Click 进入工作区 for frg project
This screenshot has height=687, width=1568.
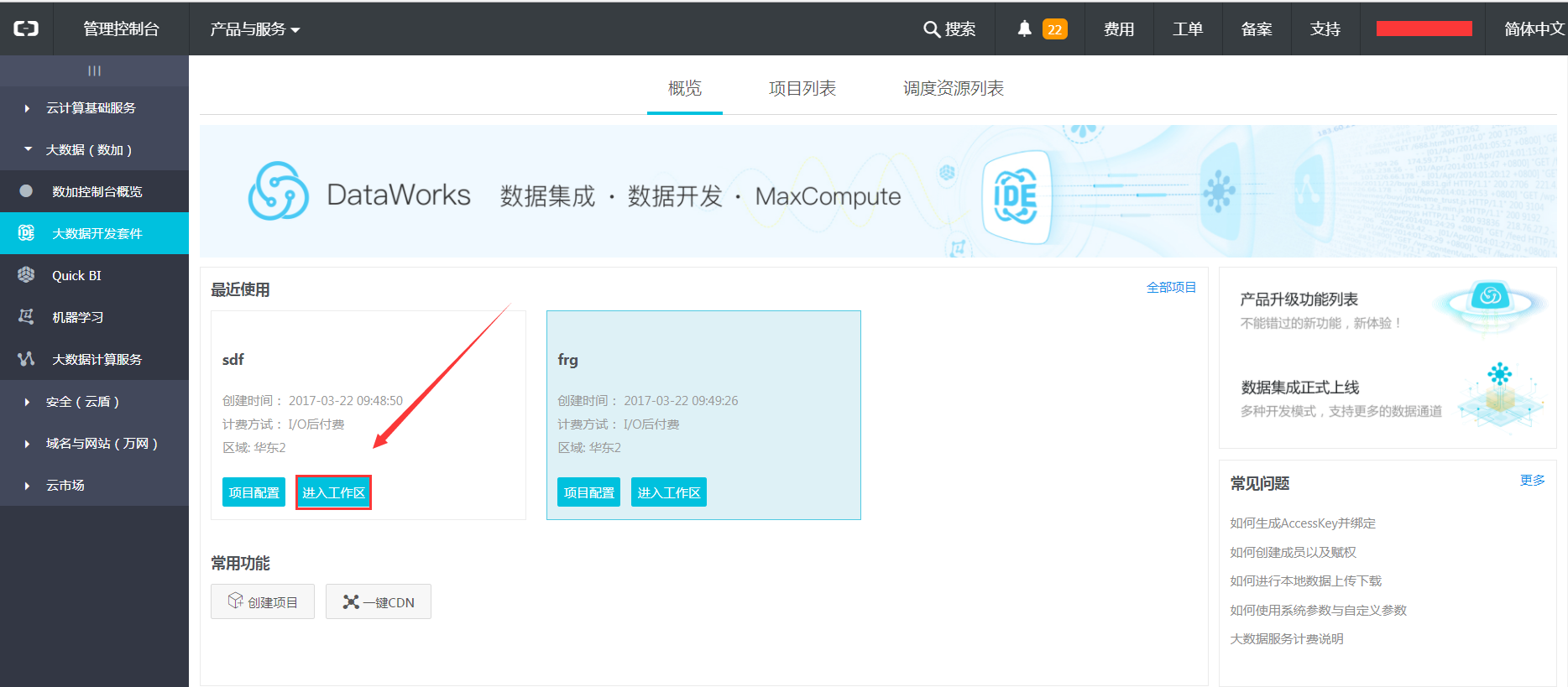tap(669, 492)
